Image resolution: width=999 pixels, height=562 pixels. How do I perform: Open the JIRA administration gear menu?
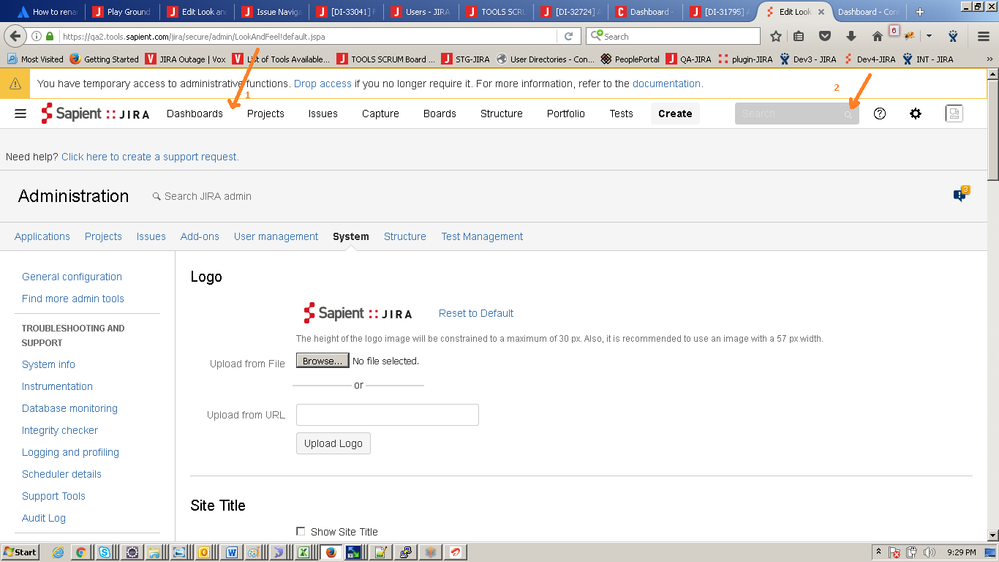coord(916,113)
